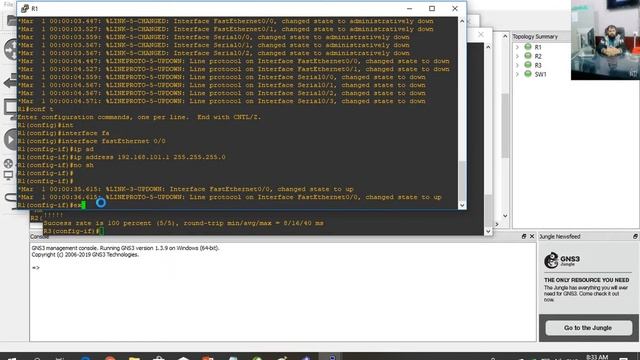The image size is (640, 360).
Task: Expand the R2 node in Topology Summary
Action: [518, 56]
